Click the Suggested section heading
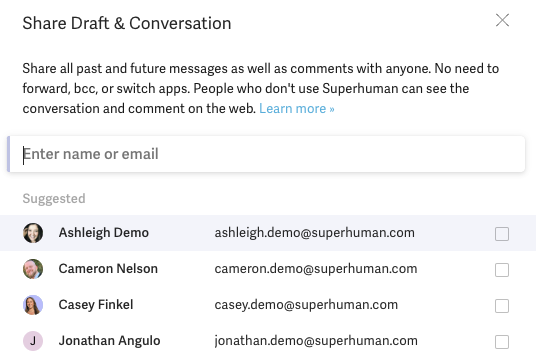 (54, 199)
